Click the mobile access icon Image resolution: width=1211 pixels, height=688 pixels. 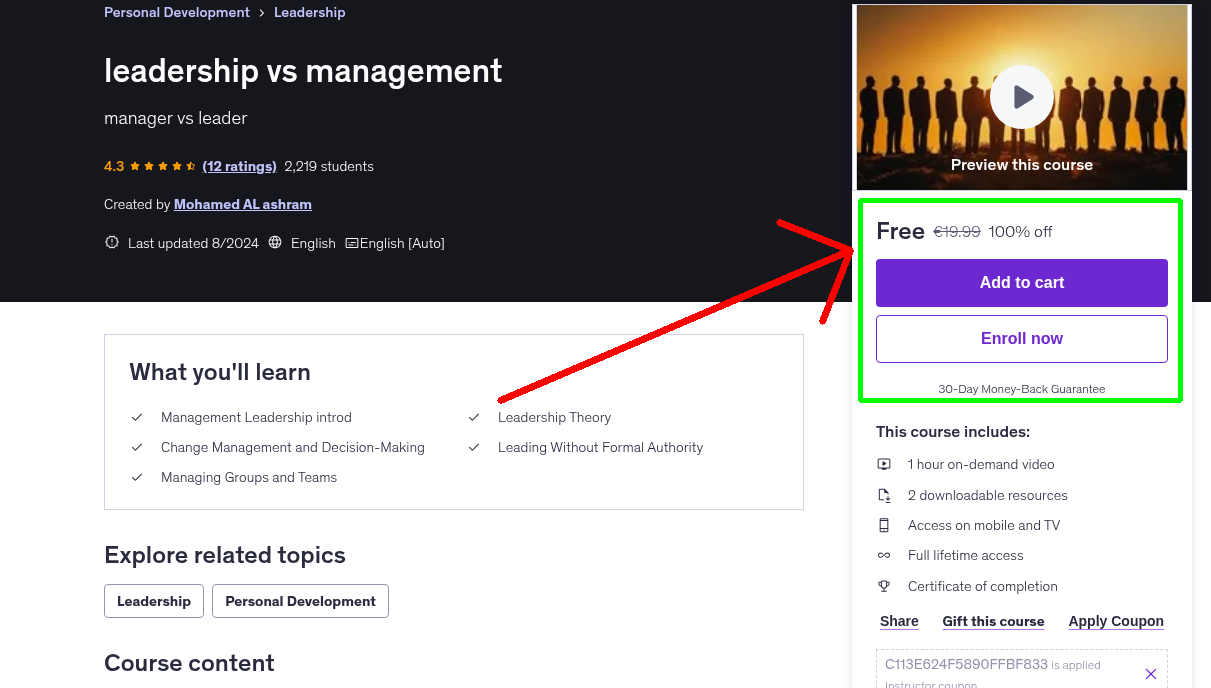(x=884, y=525)
